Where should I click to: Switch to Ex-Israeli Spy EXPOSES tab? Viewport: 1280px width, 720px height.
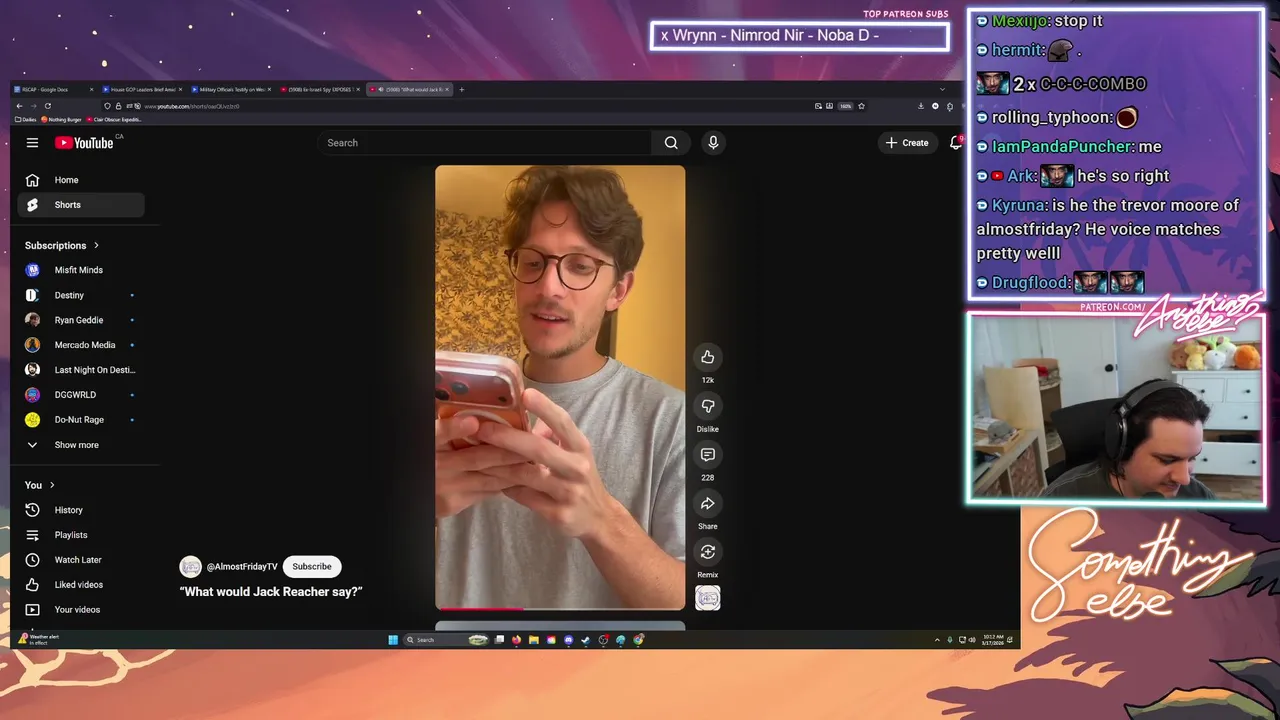pos(320,89)
